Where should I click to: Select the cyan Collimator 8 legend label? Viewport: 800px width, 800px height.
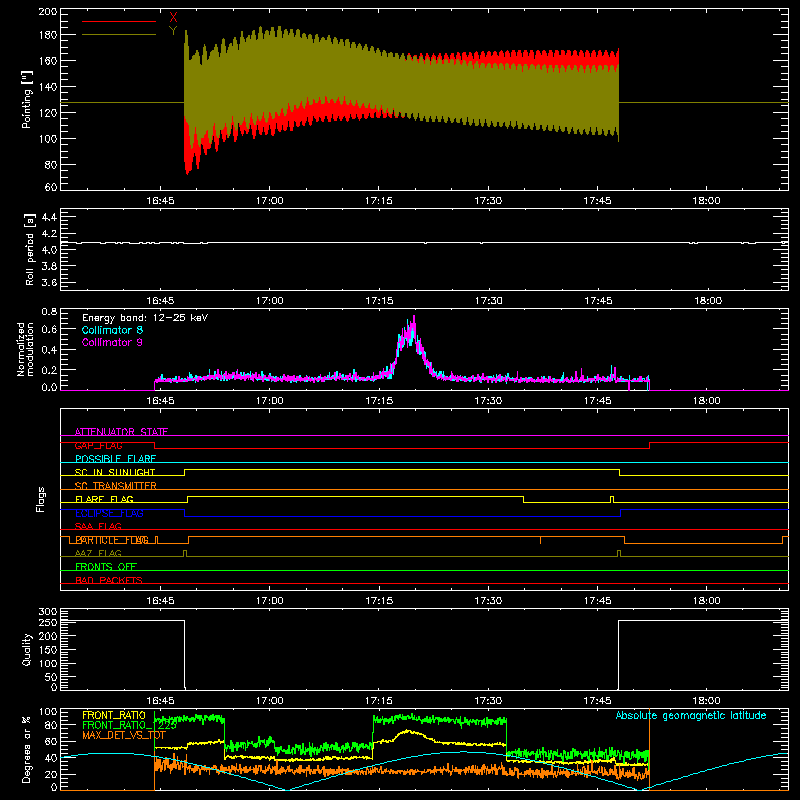tap(112, 330)
